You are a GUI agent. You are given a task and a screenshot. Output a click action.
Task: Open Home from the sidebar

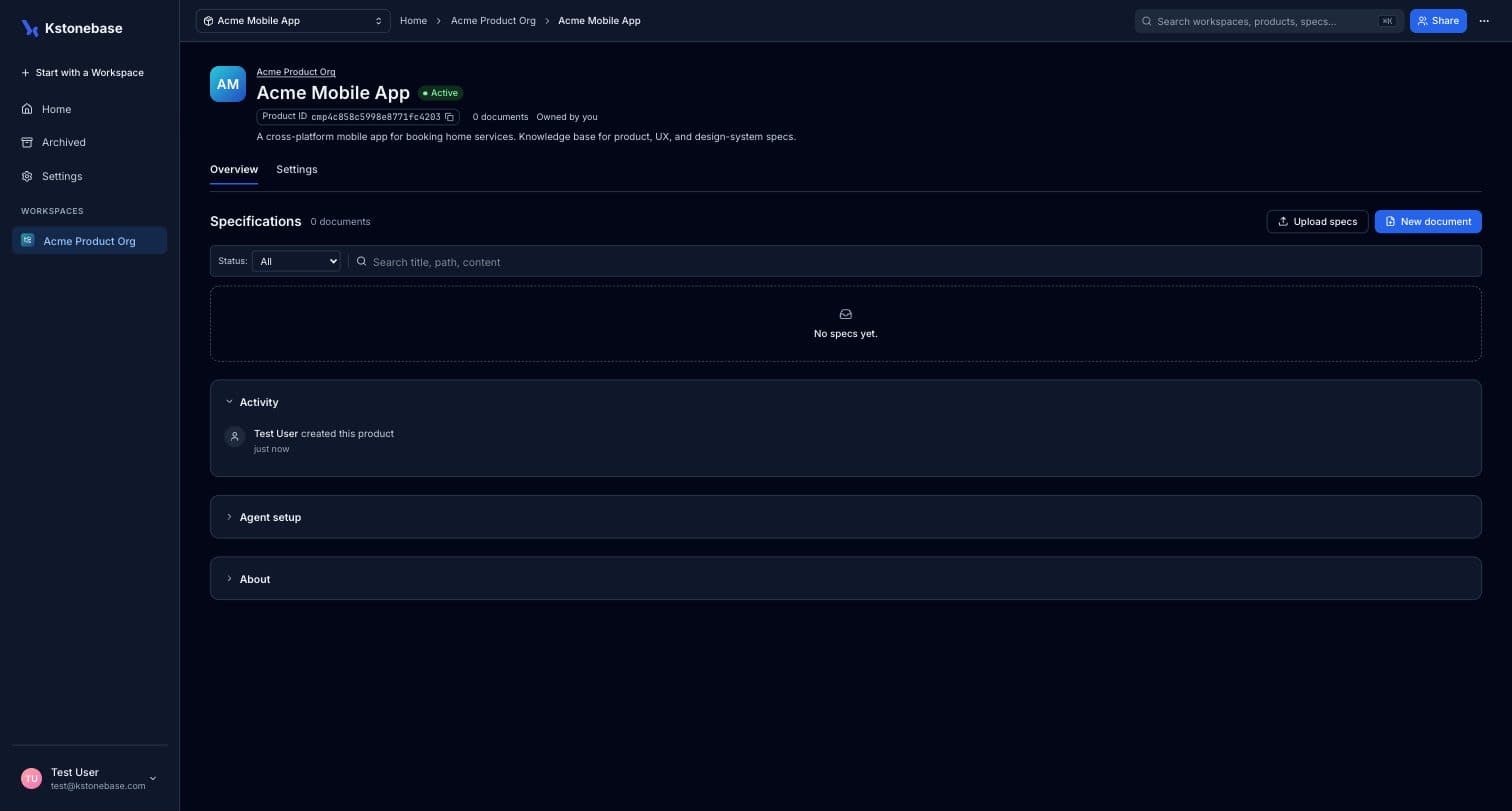(x=89, y=109)
